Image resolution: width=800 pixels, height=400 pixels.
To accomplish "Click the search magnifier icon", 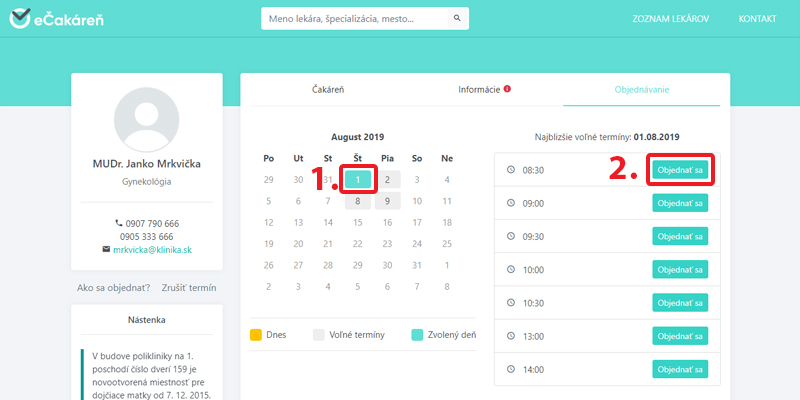I will [457, 19].
